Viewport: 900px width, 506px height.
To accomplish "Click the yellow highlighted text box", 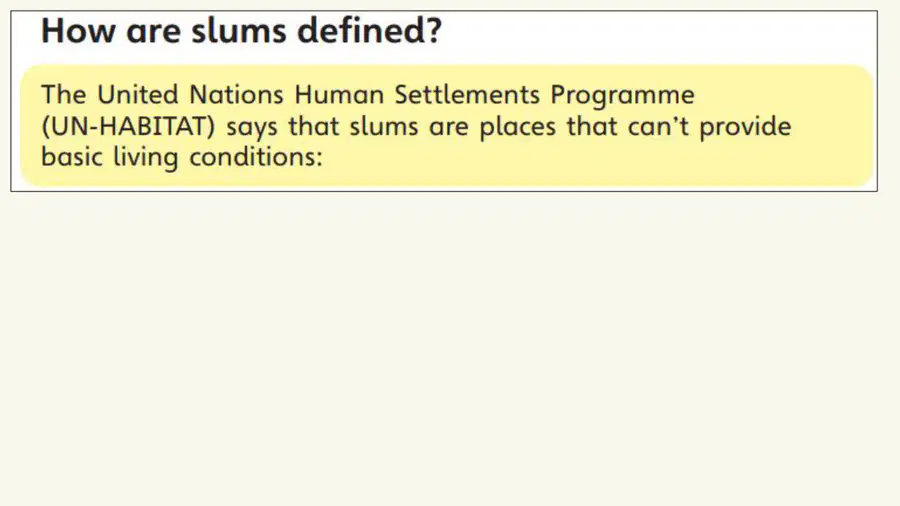I will [447, 126].
